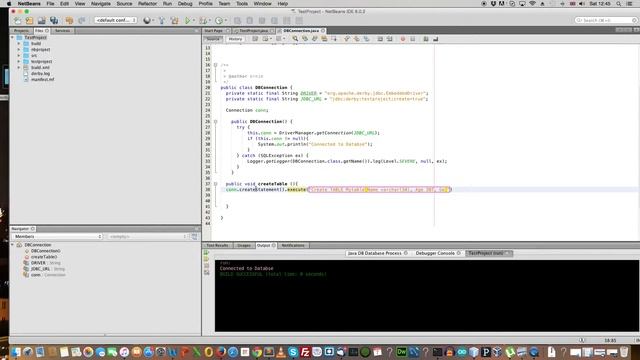Click the FileZilla icon in the Dock

[305, 352]
